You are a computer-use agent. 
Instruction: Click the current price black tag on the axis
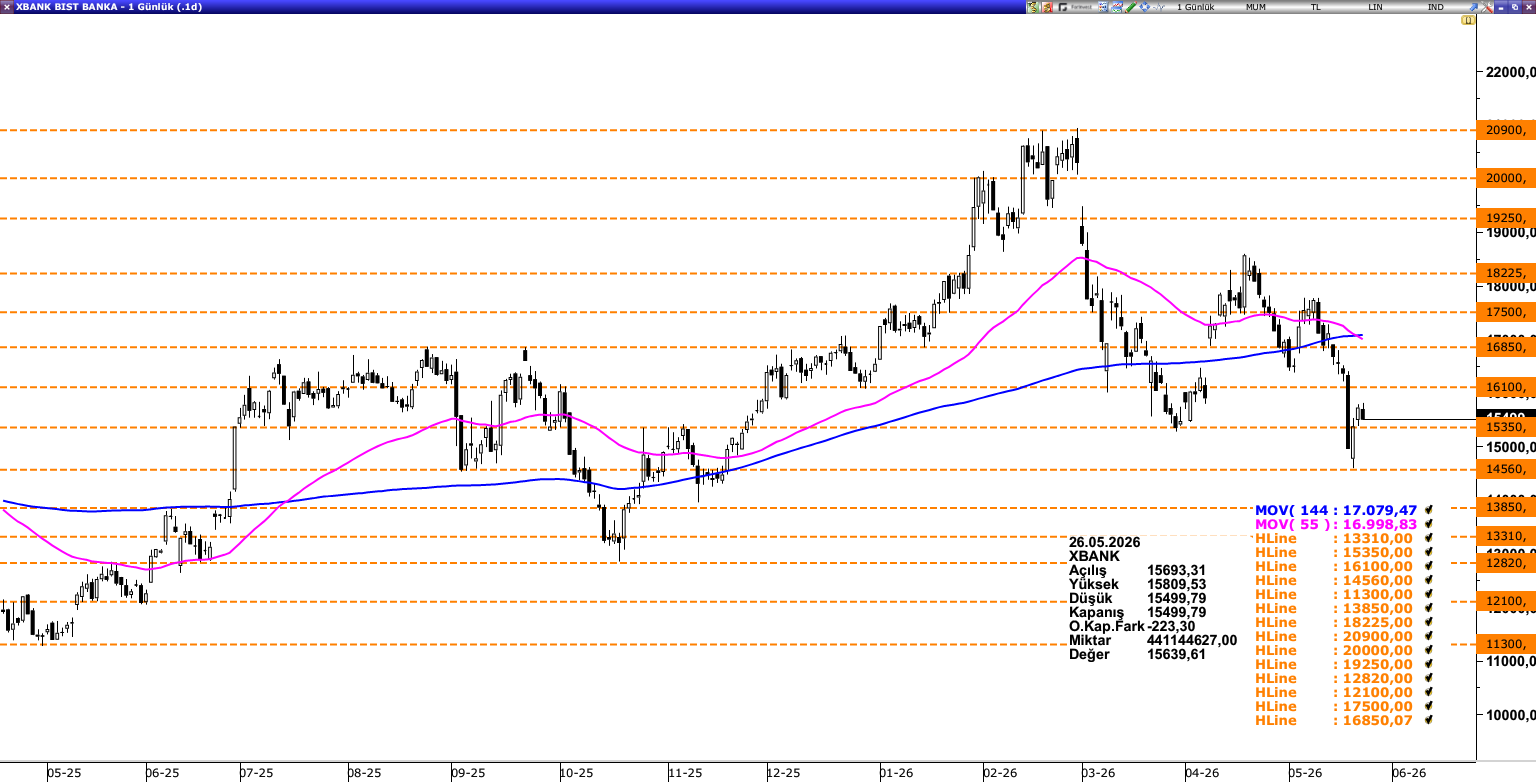(1506, 415)
